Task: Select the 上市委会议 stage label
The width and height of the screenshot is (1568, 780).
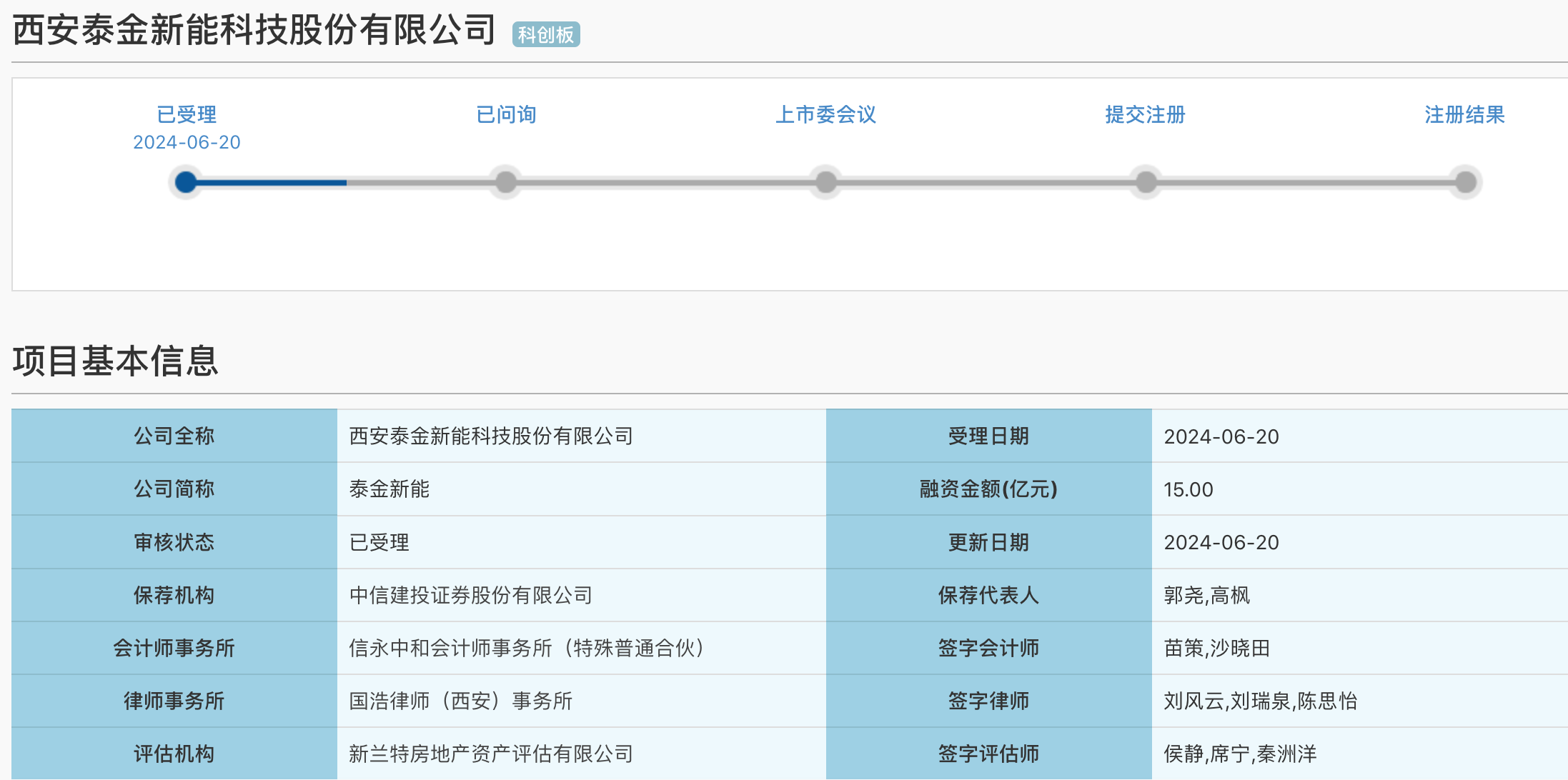Action: click(826, 114)
